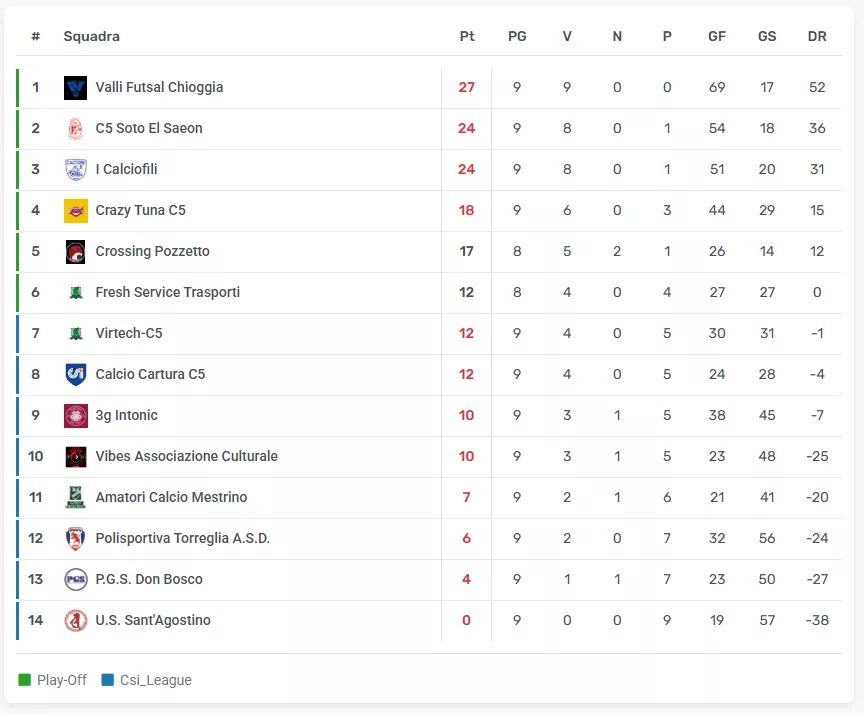Click Virtech-C5 points value 12
The width and height of the screenshot is (864, 715).
click(x=467, y=334)
